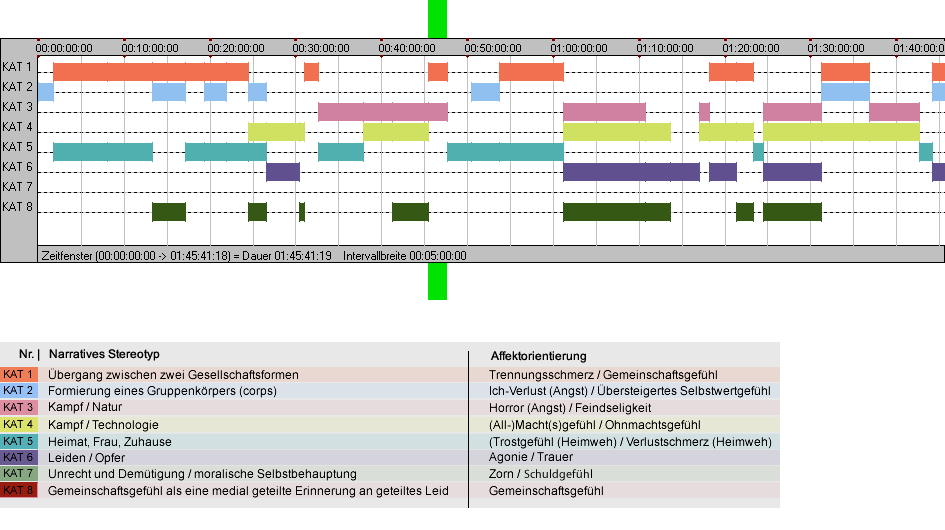This screenshot has height=530, width=945.
Task: Select the pink KAT 3 segment starting at 01:01
Action: pyautogui.click(x=604, y=112)
